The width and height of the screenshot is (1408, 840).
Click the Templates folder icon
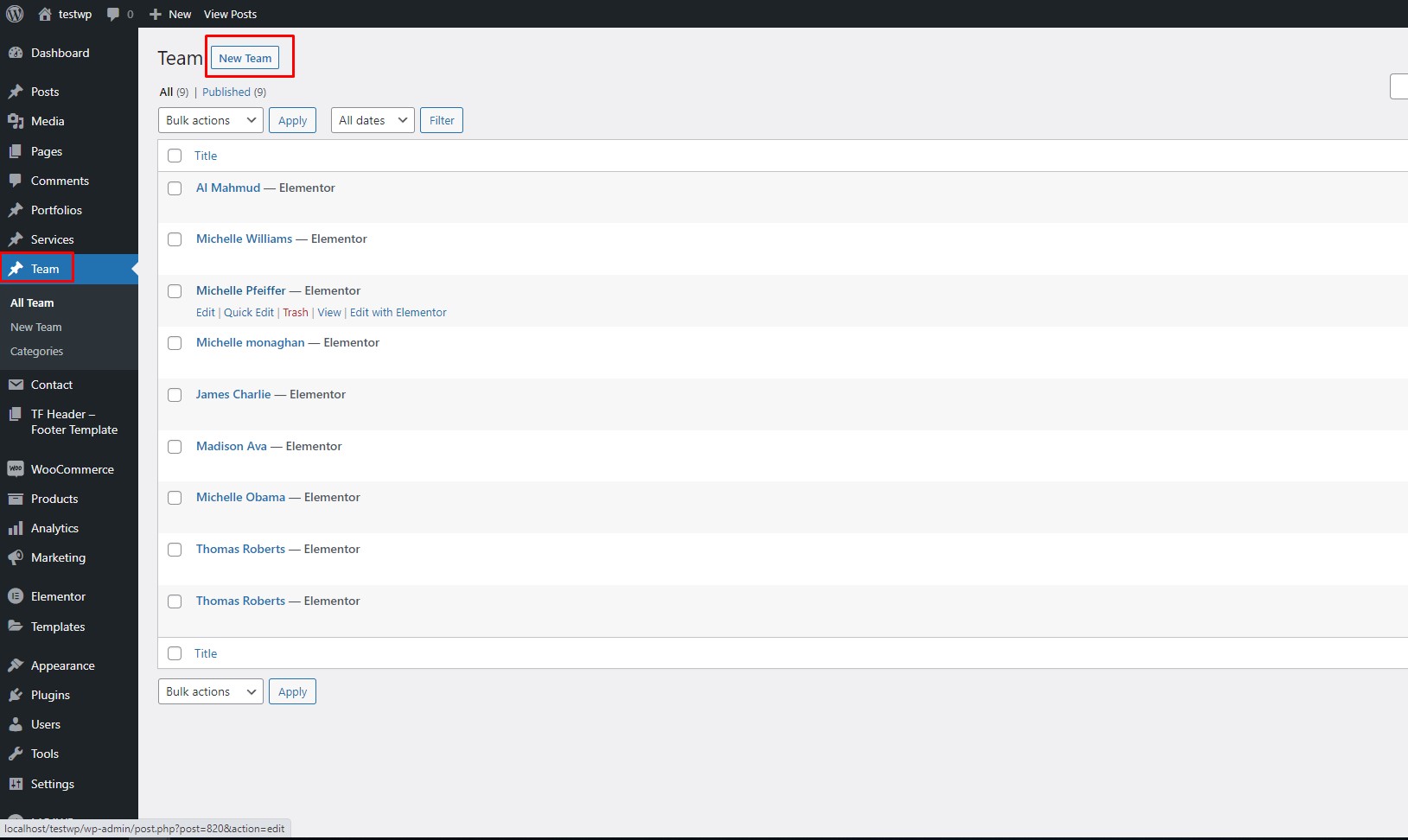pos(16,627)
